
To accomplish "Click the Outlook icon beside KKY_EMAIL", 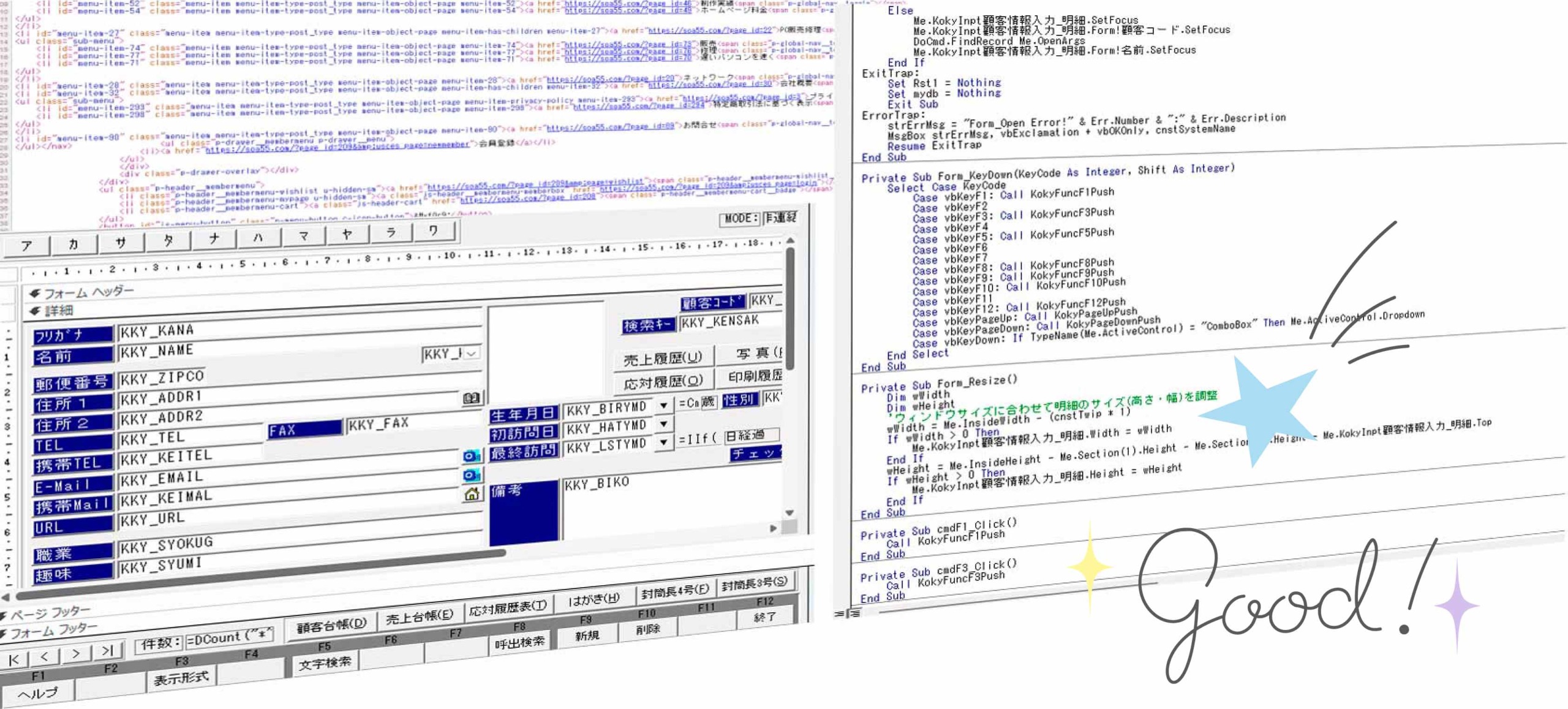I will click(x=472, y=475).
